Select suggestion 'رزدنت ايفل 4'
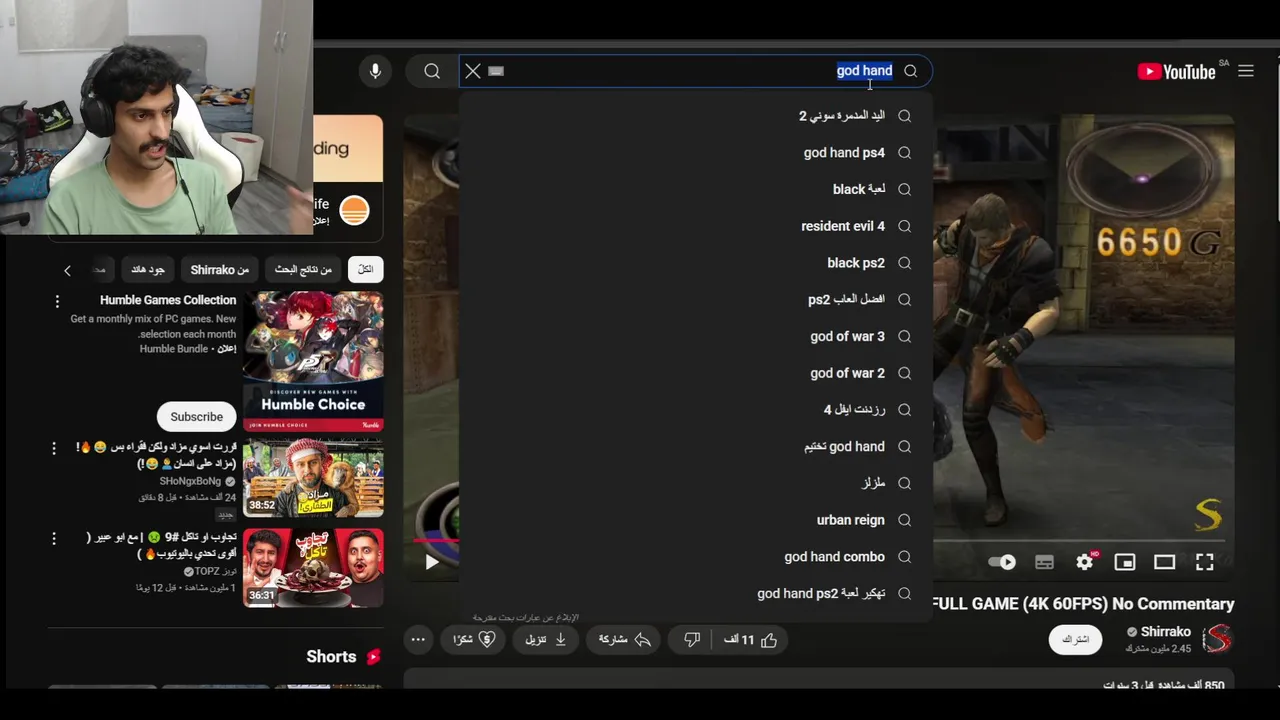The width and height of the screenshot is (1280, 720). click(695, 410)
